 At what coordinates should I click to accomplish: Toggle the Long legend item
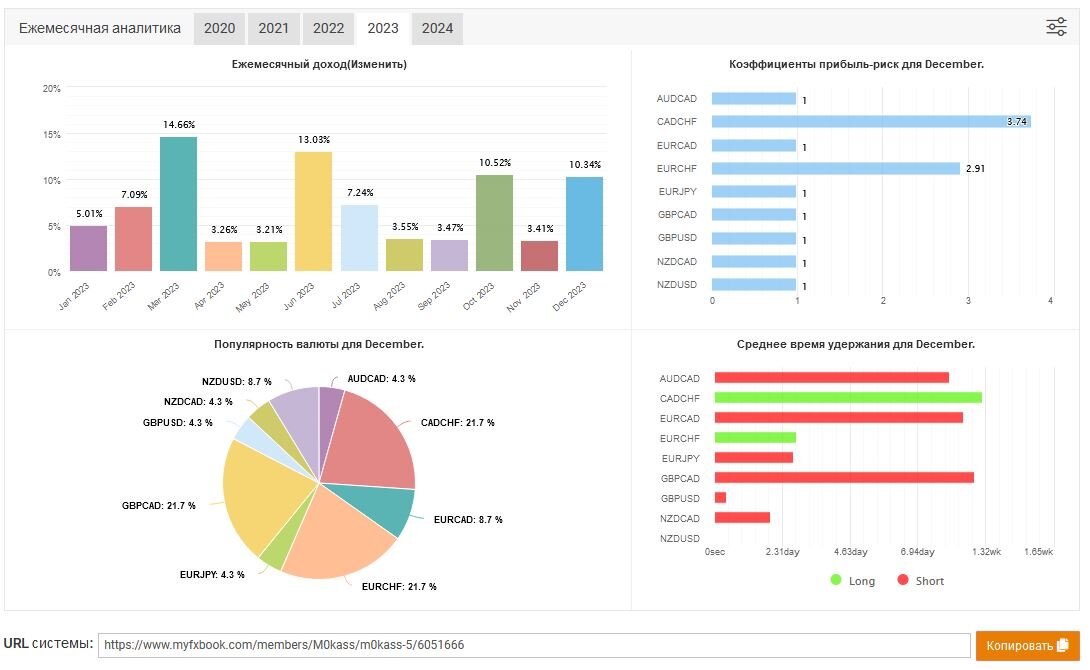coord(853,580)
